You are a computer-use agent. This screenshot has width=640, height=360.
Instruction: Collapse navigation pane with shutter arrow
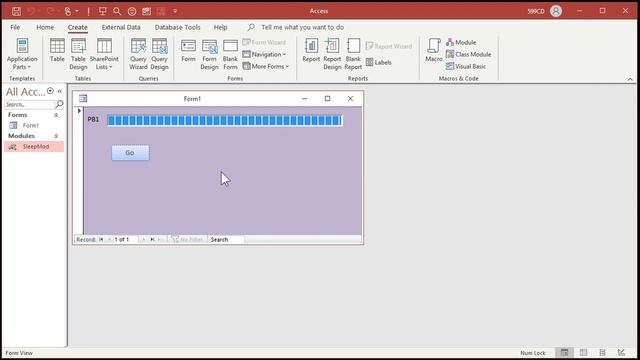[60, 91]
